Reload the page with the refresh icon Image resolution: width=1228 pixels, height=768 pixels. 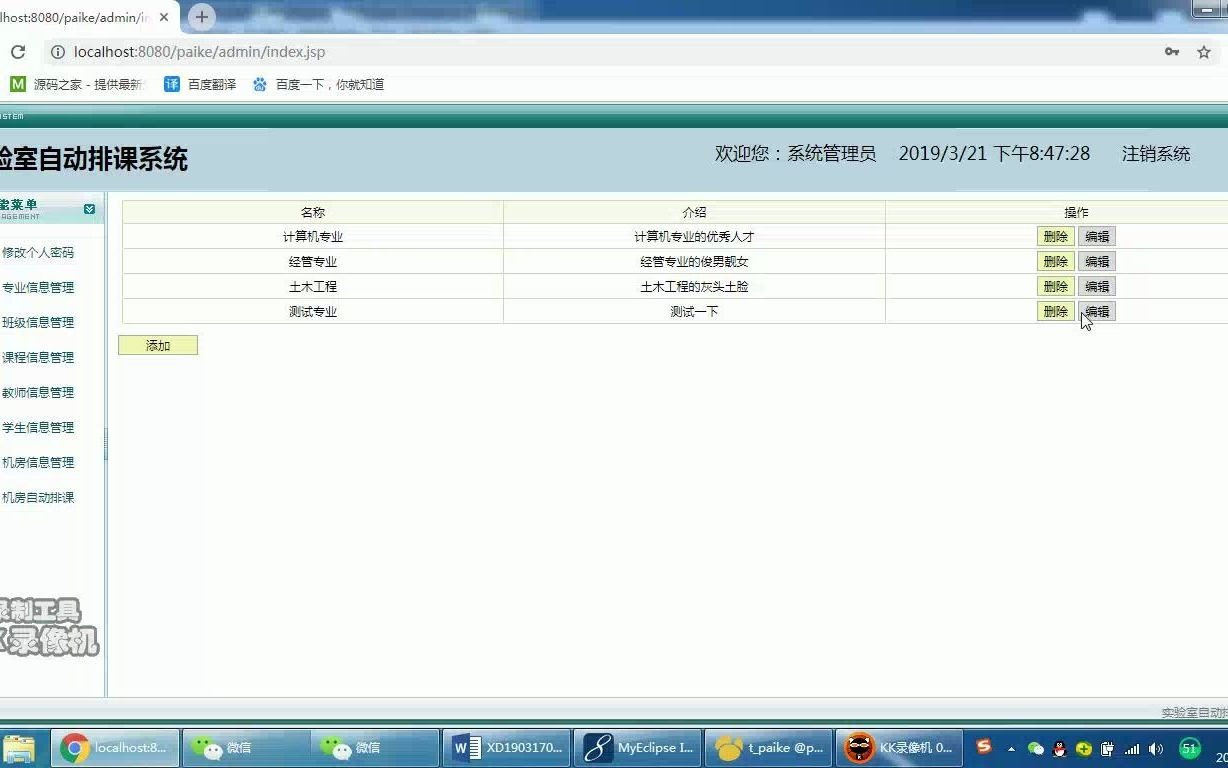tap(20, 51)
